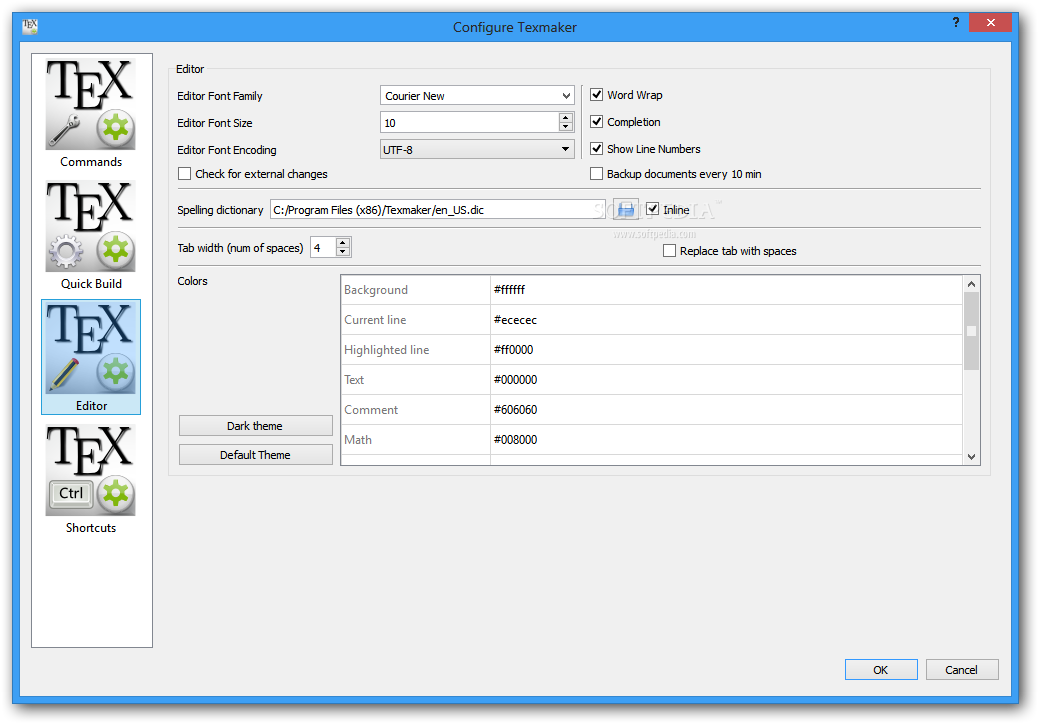
Task: Toggle the Word Wrap checkbox
Action: 596,95
